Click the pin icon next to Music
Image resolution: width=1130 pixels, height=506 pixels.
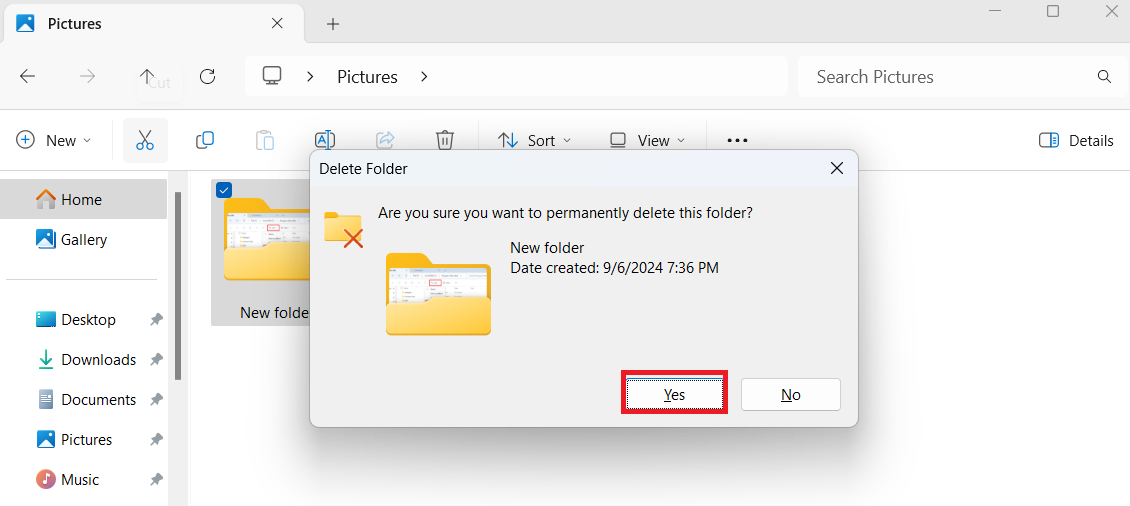pos(156,479)
